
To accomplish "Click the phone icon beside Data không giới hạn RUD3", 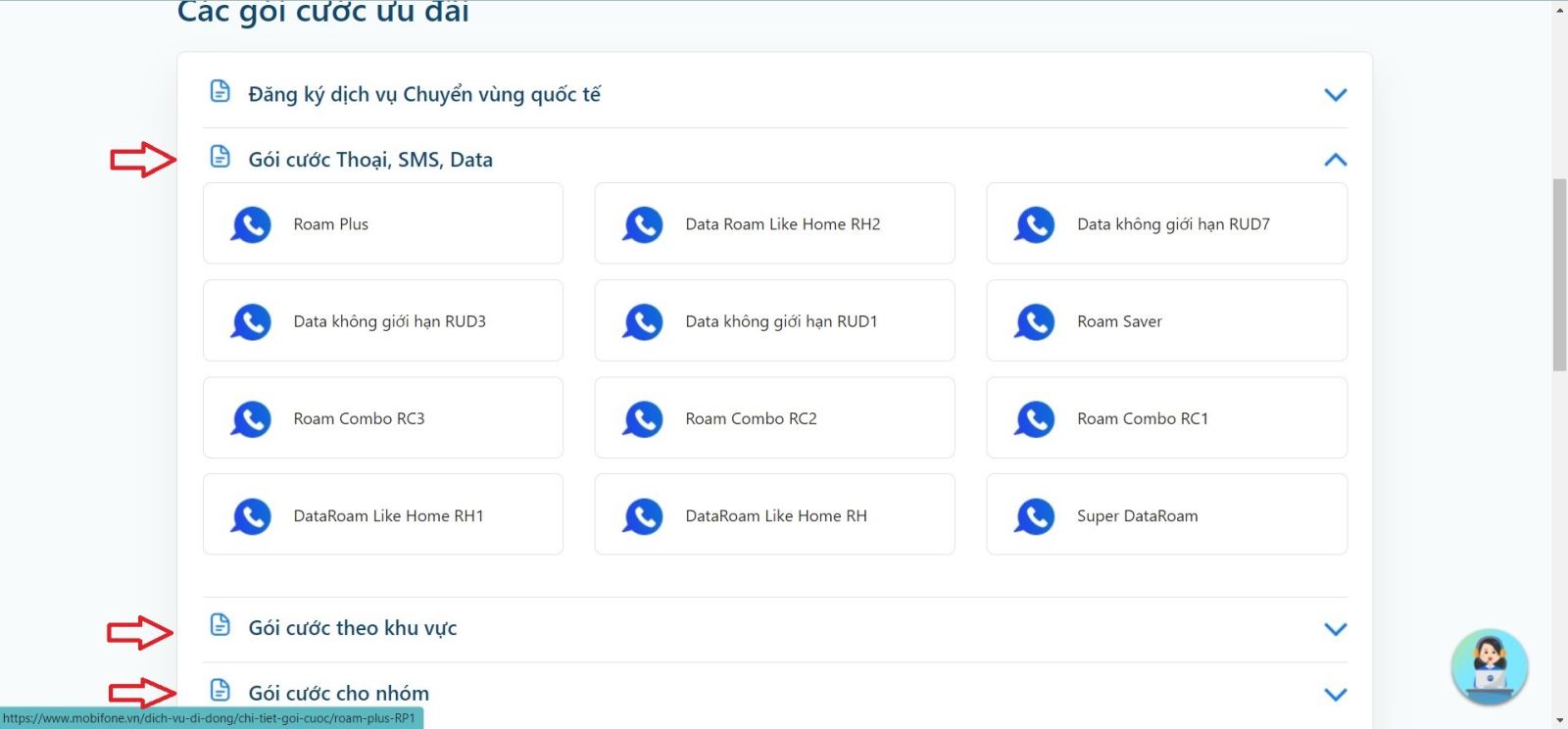I will 251,321.
